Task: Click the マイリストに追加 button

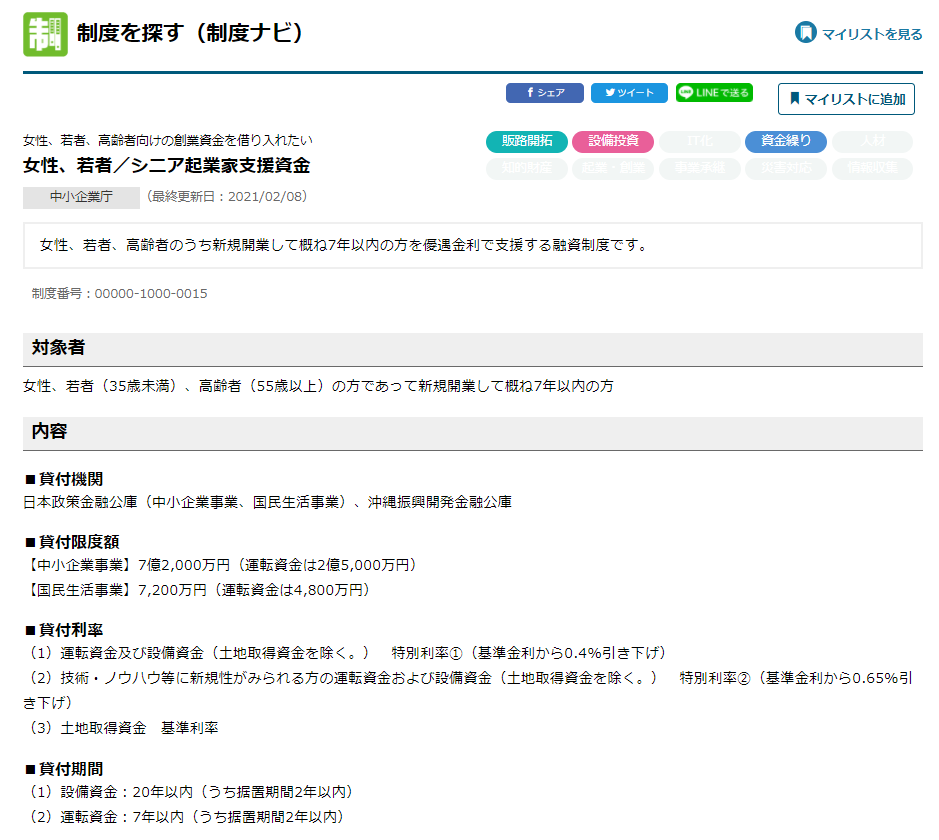Action: 846,99
